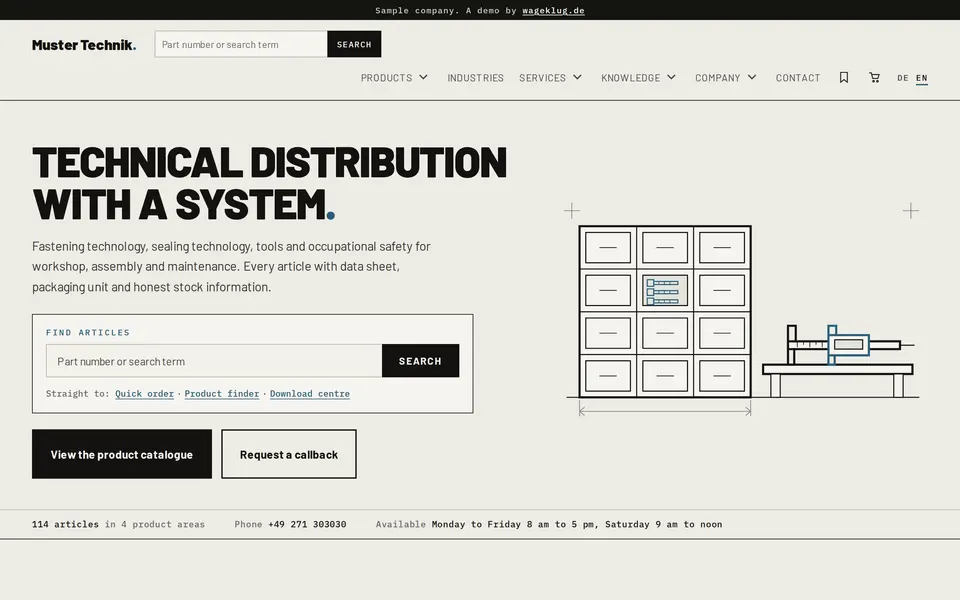Expand the Company menu chevron
The width and height of the screenshot is (960, 600).
(x=752, y=77)
